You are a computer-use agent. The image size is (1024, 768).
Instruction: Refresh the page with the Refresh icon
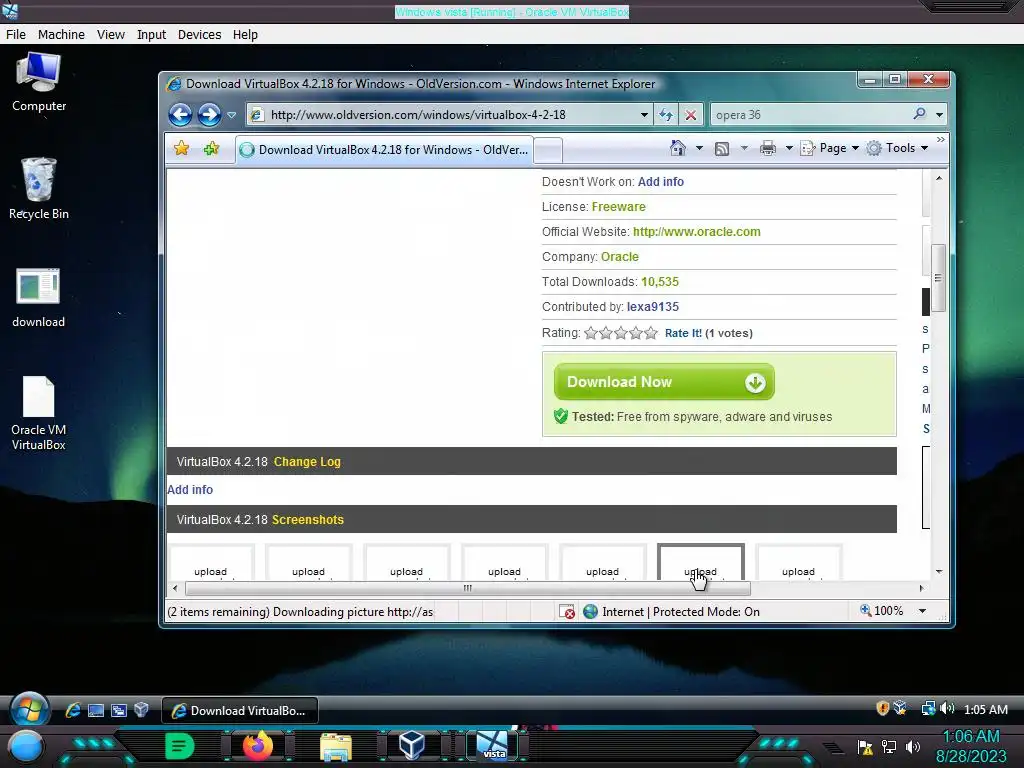(666, 115)
